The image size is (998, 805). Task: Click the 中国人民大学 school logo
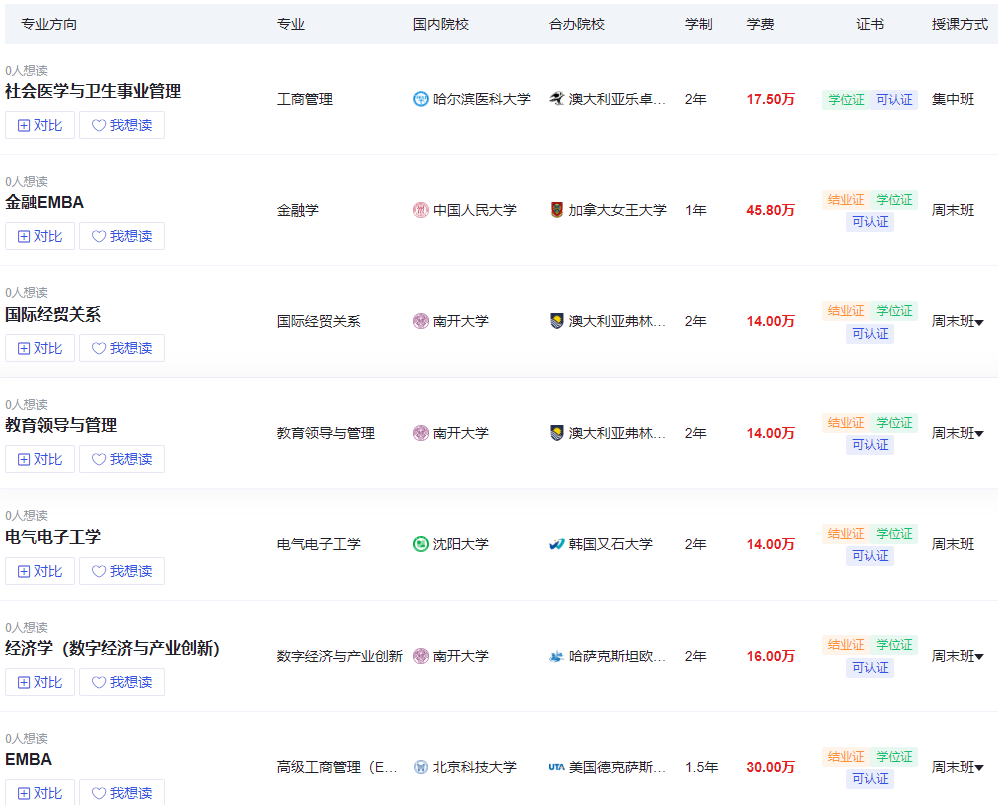click(419, 210)
